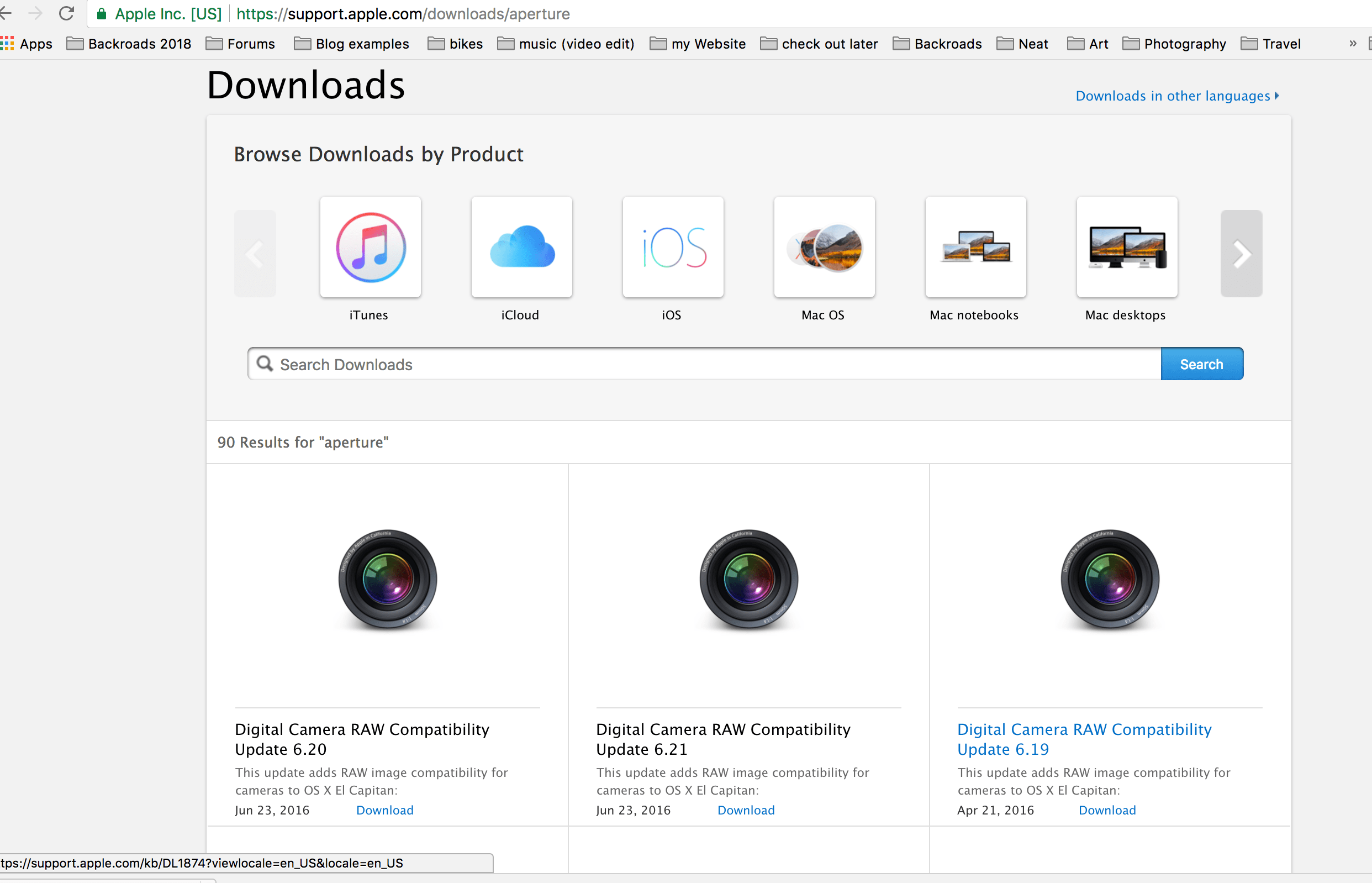Screen dimensions: 1372x883
Task: Browse Mac desktops downloads
Action: point(1126,248)
